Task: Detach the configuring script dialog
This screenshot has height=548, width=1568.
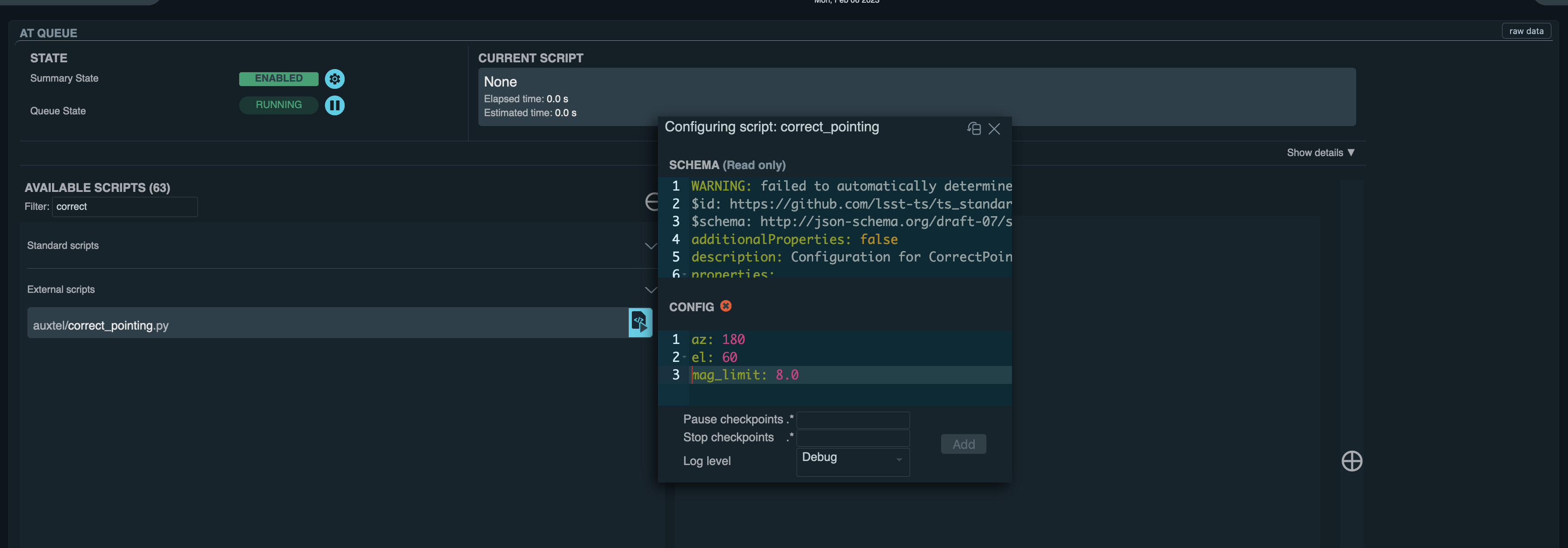Action: pos(974,128)
